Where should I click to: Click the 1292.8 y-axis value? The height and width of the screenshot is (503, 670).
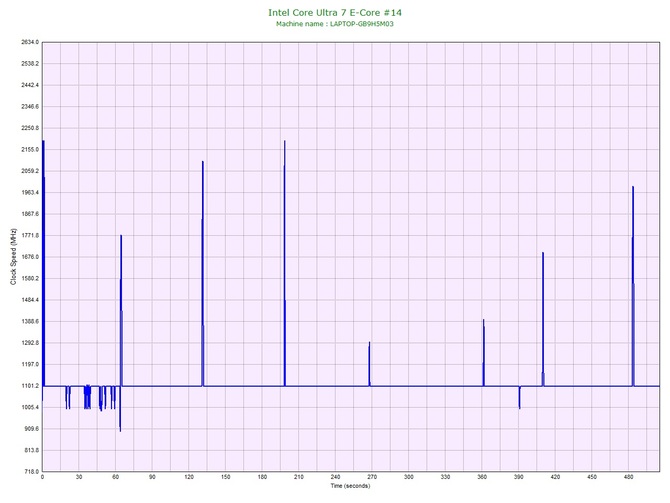pos(30,343)
